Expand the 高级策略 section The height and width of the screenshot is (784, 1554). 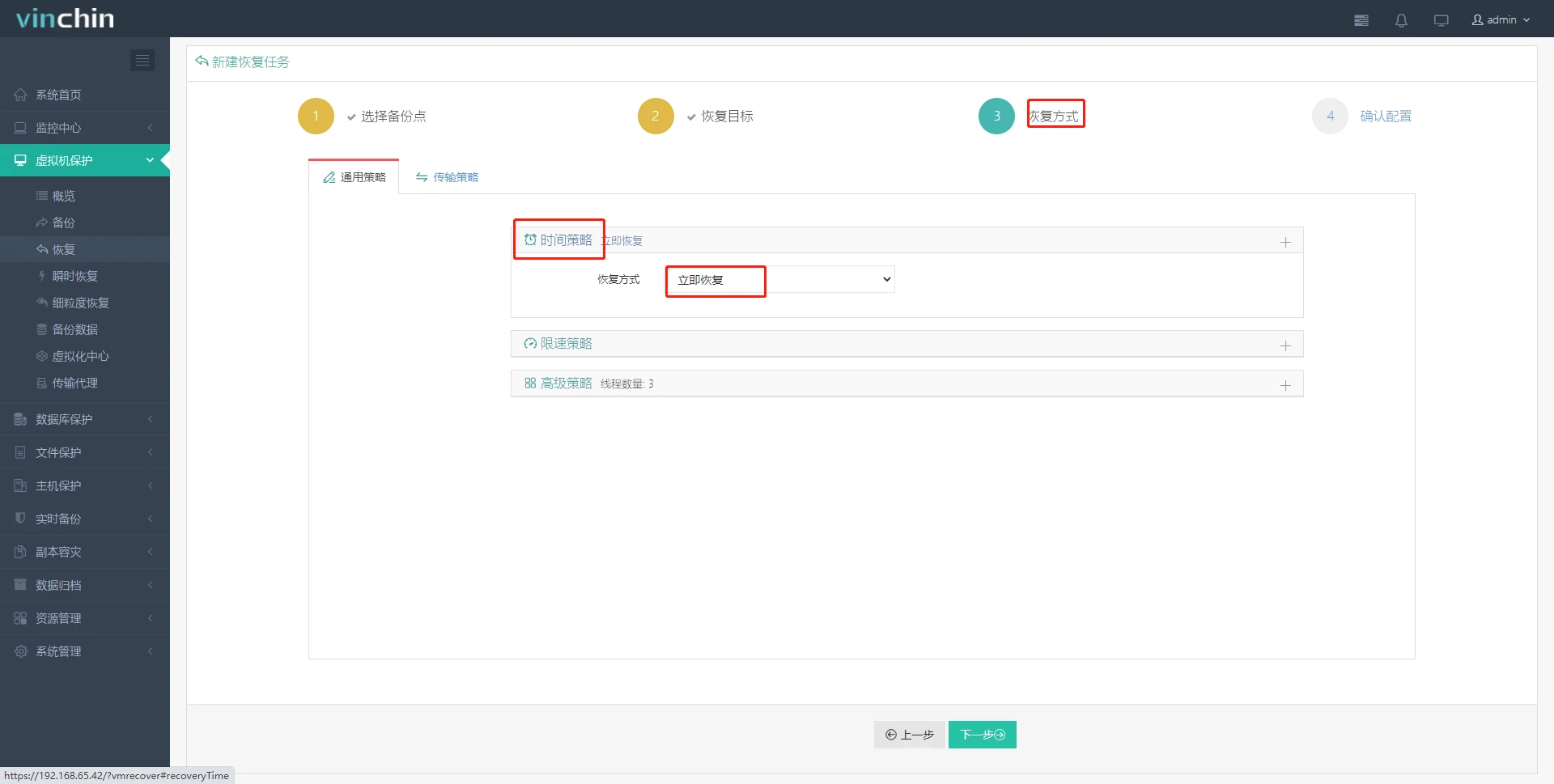coord(906,384)
